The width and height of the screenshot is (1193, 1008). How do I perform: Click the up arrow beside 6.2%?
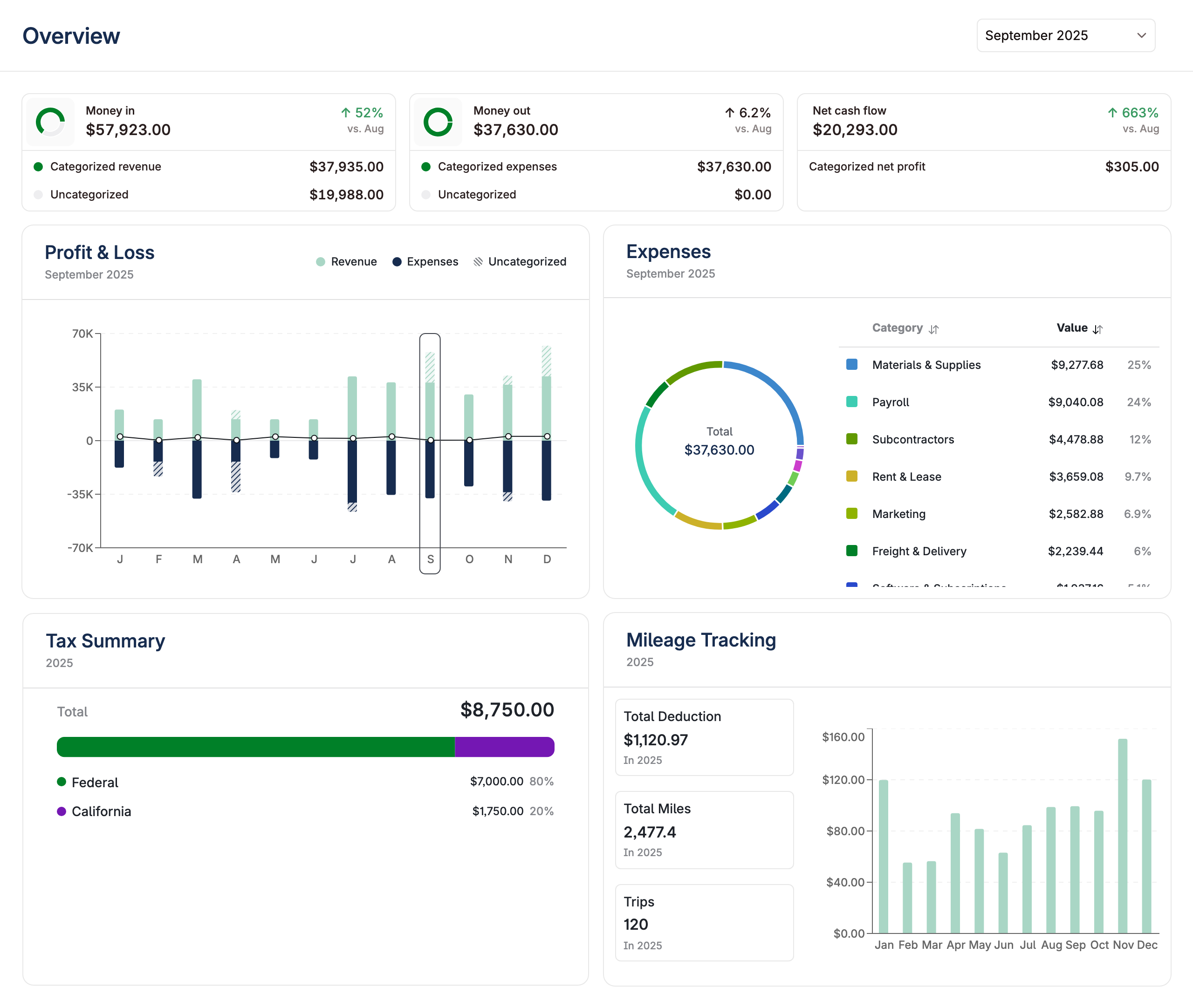(730, 113)
